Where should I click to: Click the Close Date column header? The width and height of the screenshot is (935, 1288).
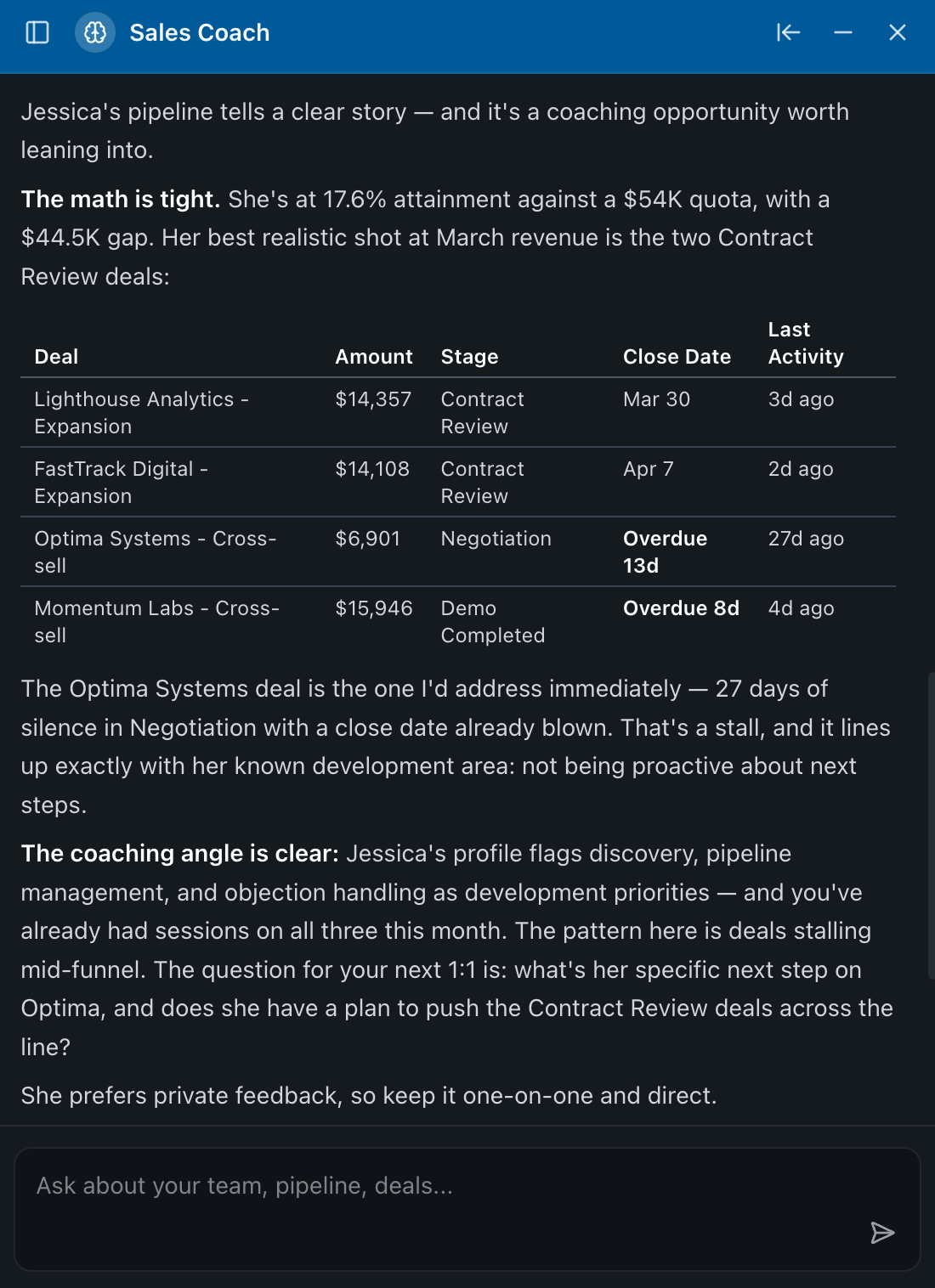(x=677, y=357)
